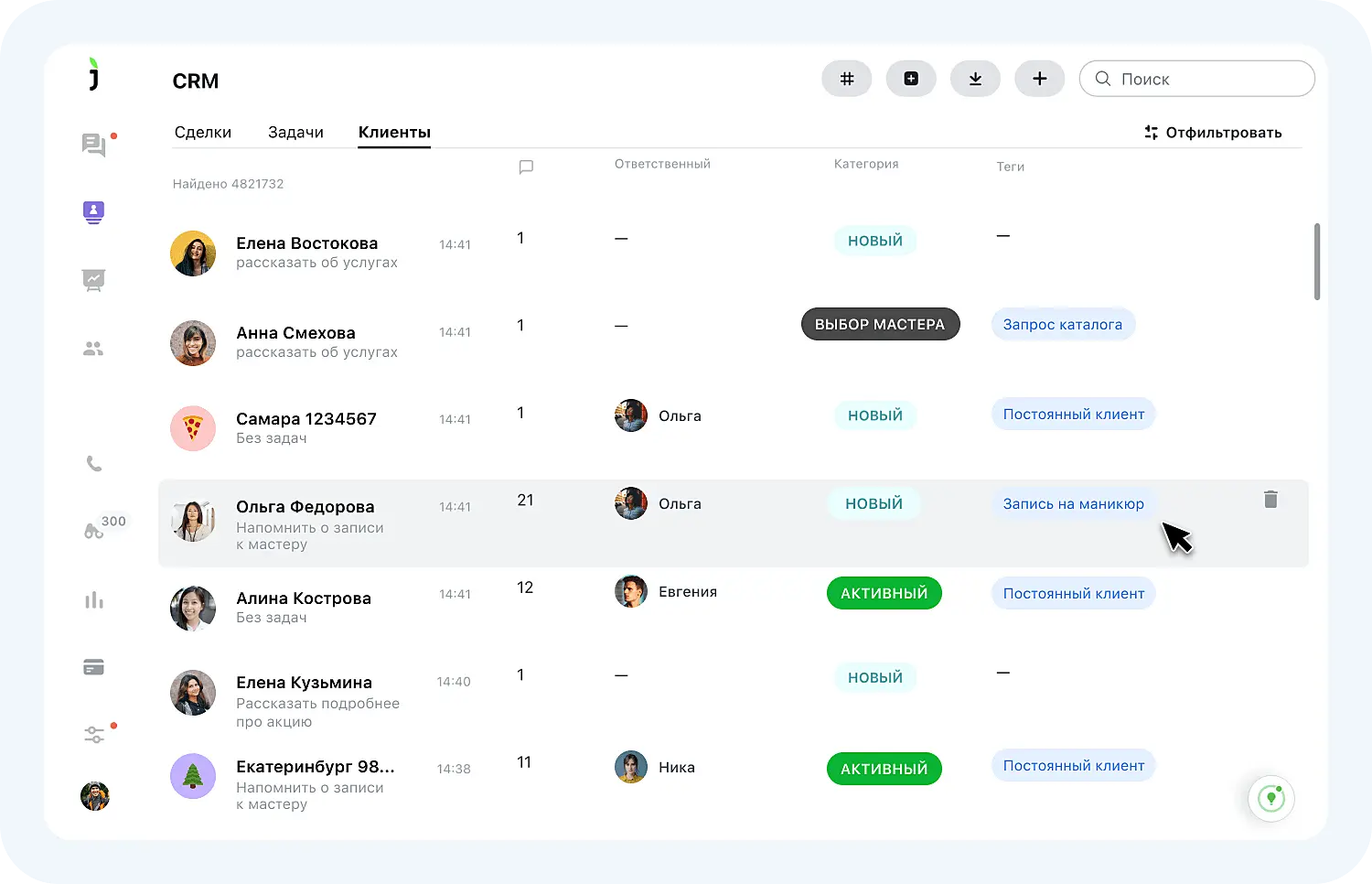Select the purple CRM contacts sidebar icon

pos(93,212)
